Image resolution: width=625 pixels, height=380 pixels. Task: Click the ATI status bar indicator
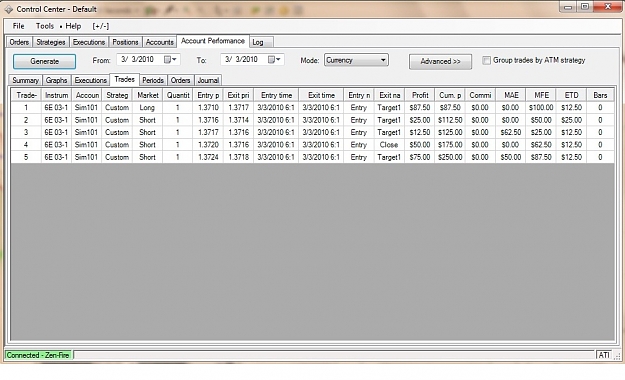[604, 355]
